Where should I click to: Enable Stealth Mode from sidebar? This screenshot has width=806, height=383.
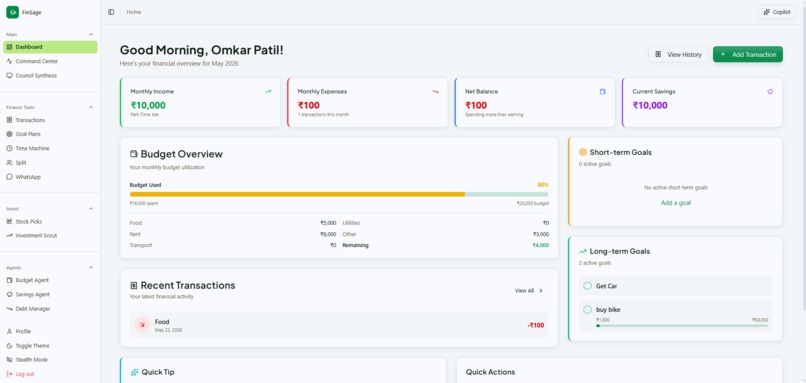point(50,360)
